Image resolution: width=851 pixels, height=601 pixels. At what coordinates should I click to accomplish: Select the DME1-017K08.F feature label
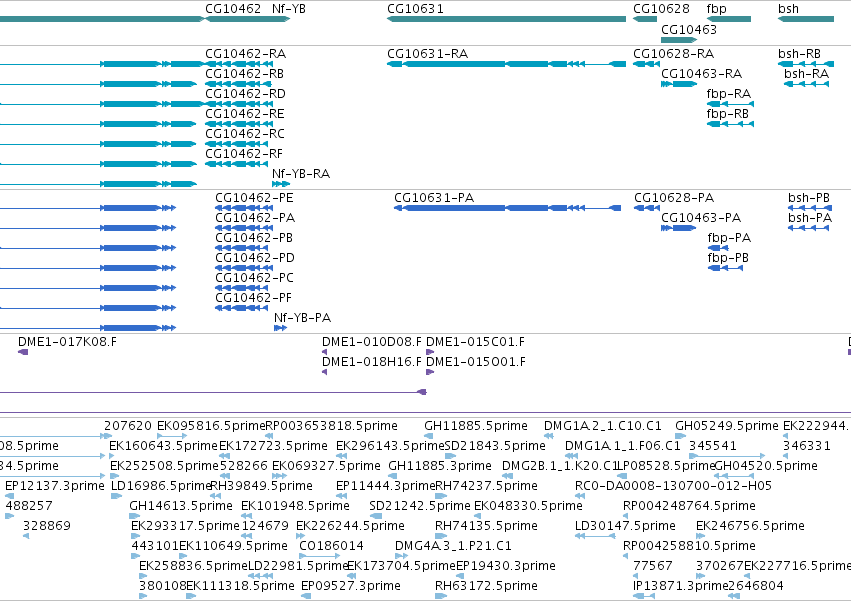(67, 342)
